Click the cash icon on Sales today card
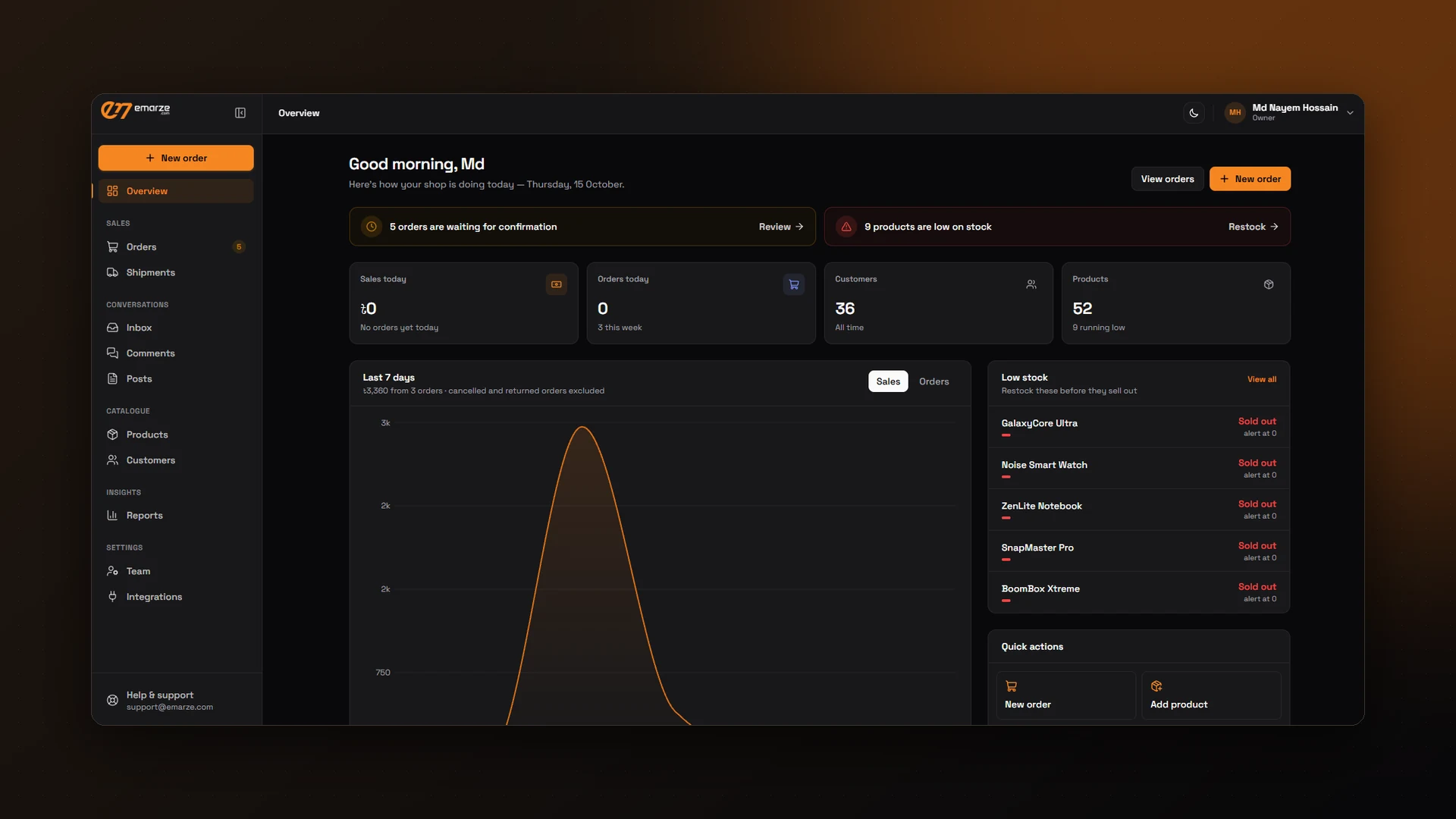 557,284
